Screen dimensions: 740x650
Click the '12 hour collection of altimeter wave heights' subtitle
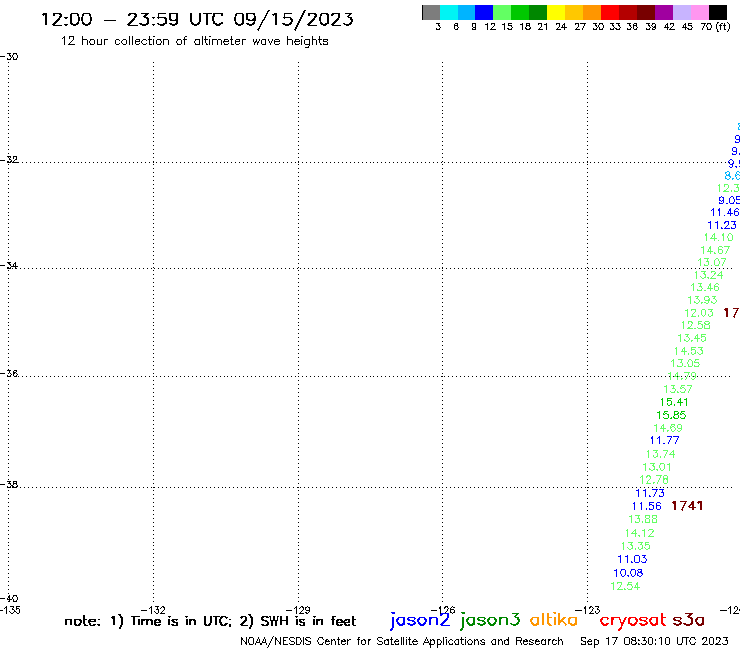194,41
